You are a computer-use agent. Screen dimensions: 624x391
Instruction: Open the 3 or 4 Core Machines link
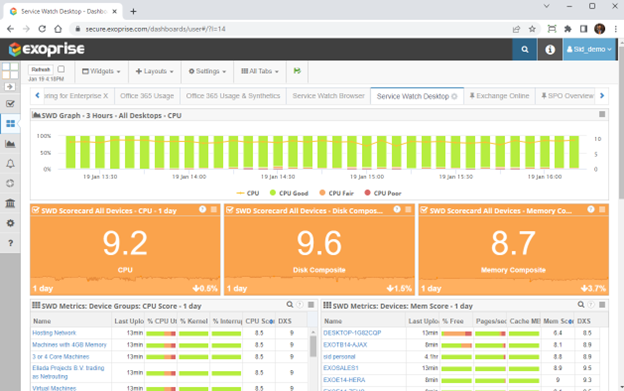[x=60, y=357]
